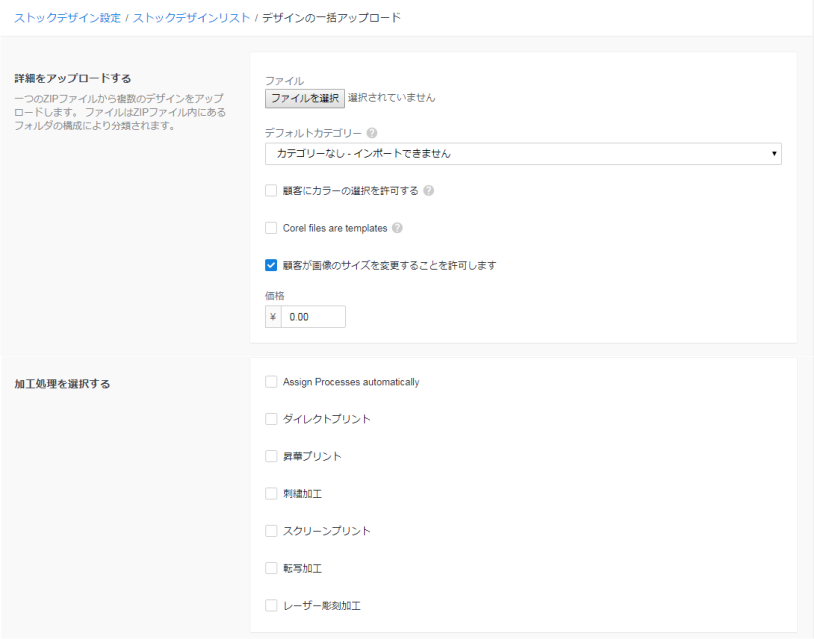Check Corel files are templates option

coord(271,228)
